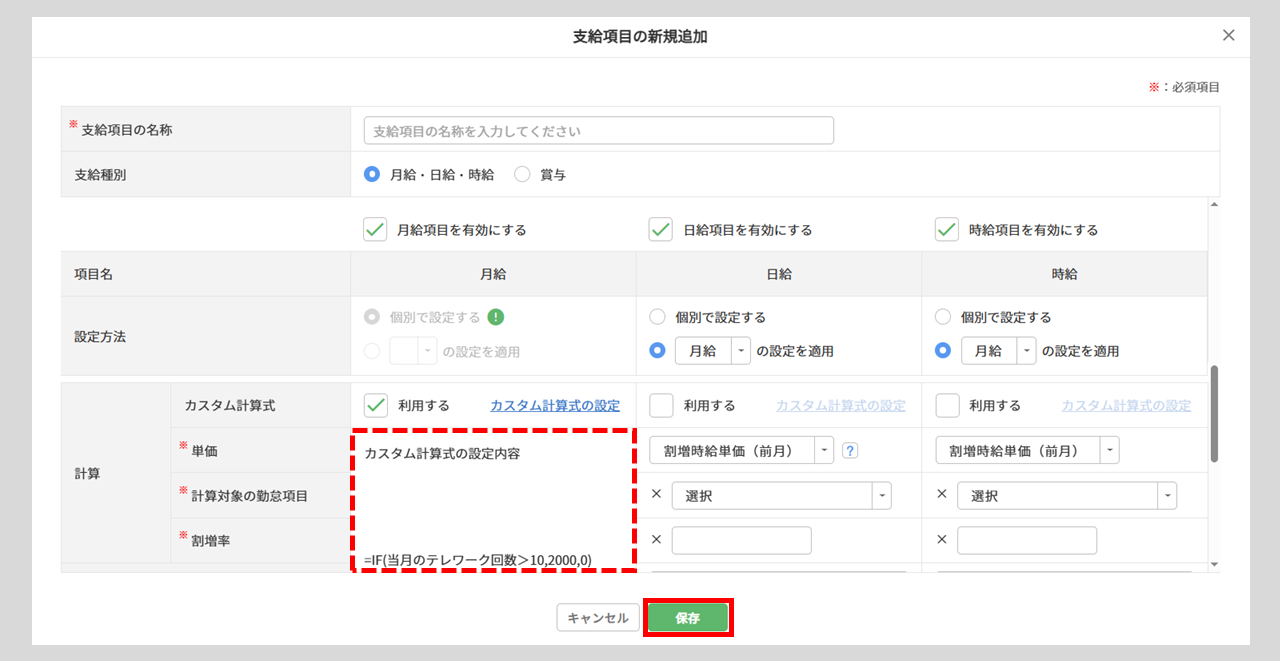Select 月給の設定を適用 radio in 日給 column
Screen dimensions: 1280x661
[657, 351]
